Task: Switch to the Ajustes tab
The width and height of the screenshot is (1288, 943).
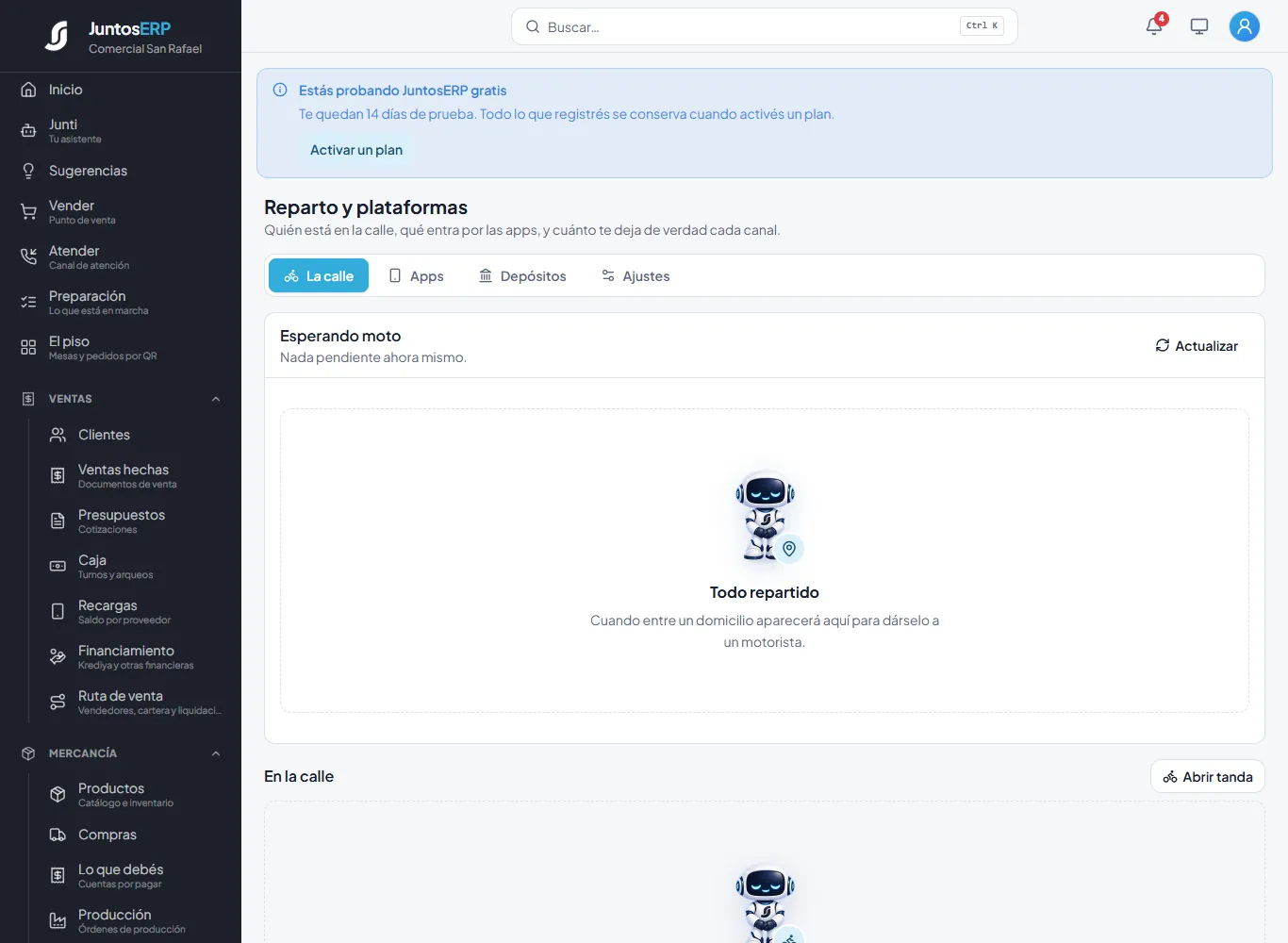Action: point(636,275)
